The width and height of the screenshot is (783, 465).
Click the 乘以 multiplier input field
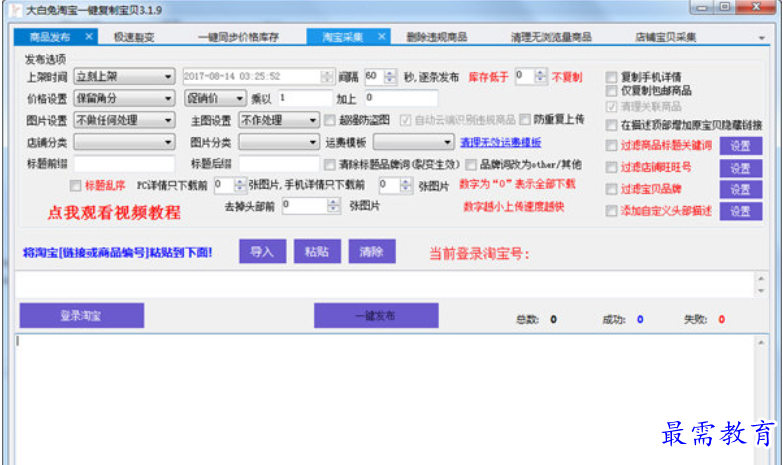305,98
